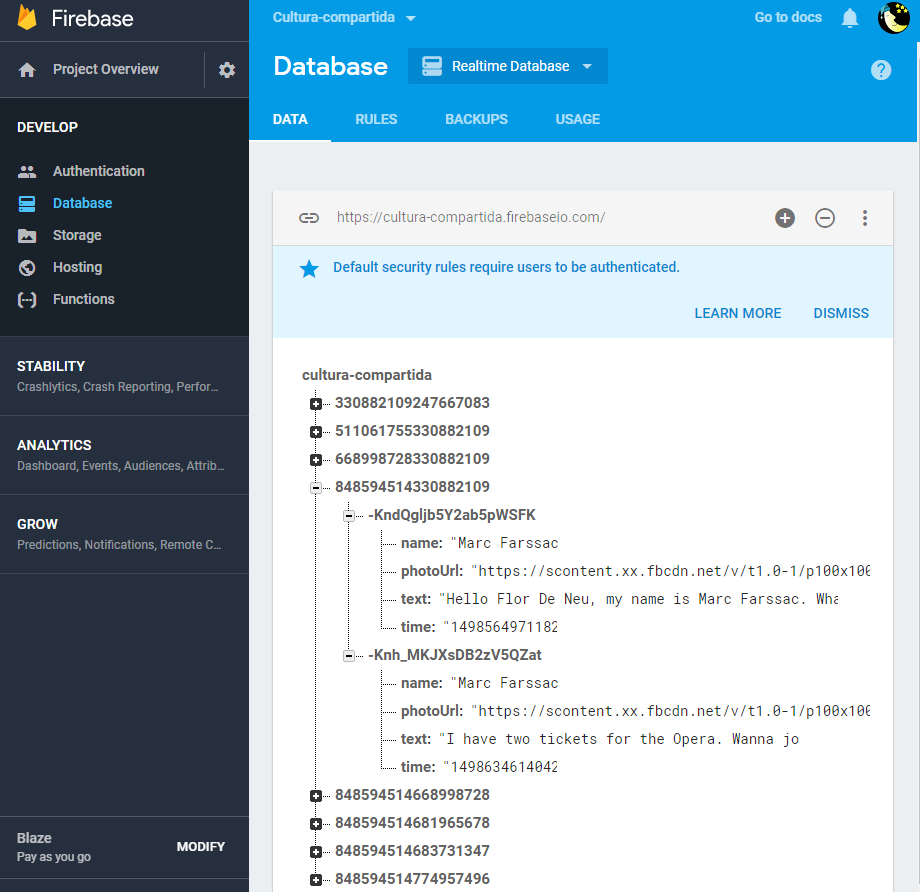Viewport: 920px width, 892px height.
Task: Select the cultura-compartida root node
Action: tap(367, 375)
